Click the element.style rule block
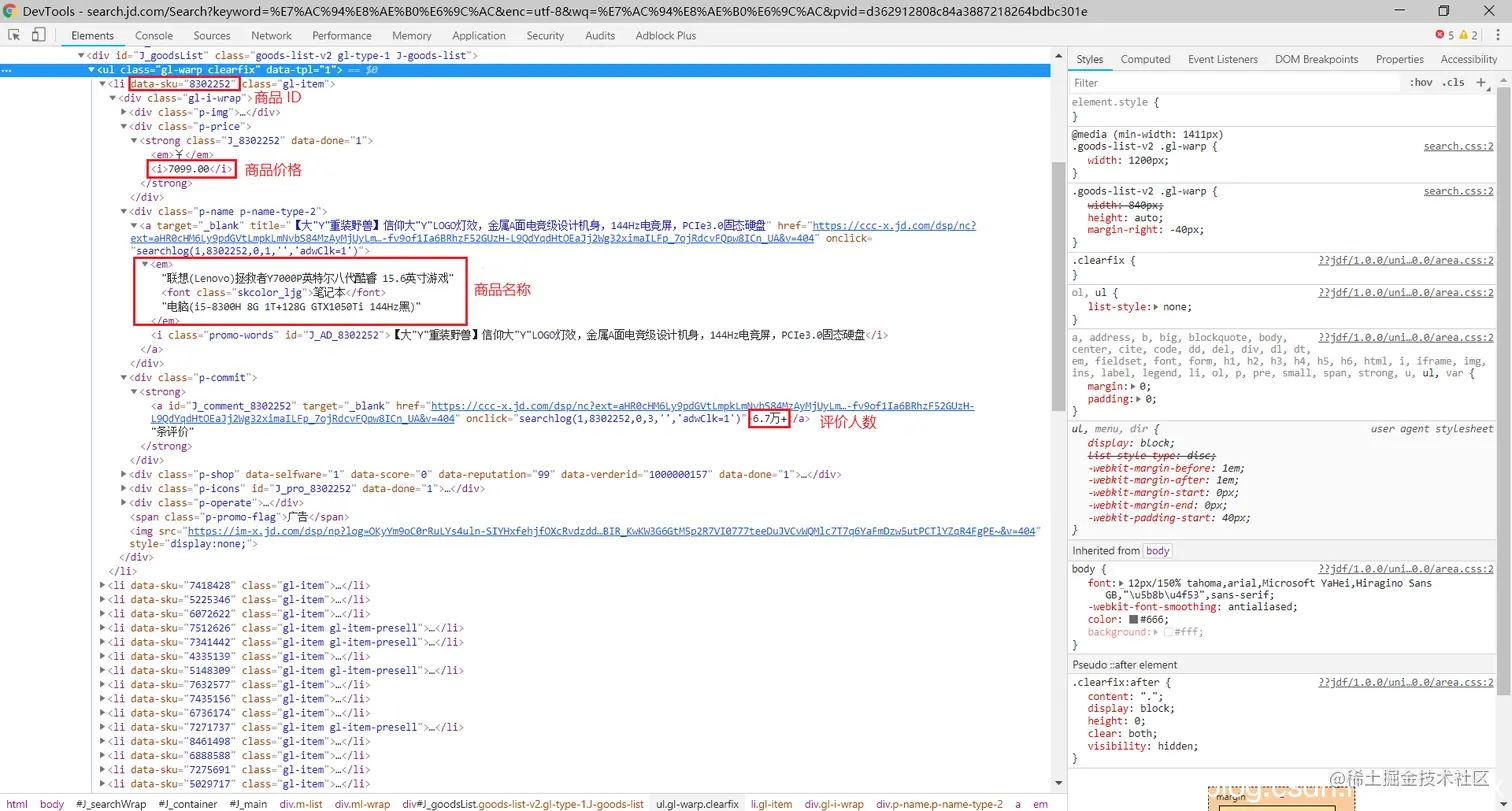The width and height of the screenshot is (1512, 811). (x=1282, y=110)
